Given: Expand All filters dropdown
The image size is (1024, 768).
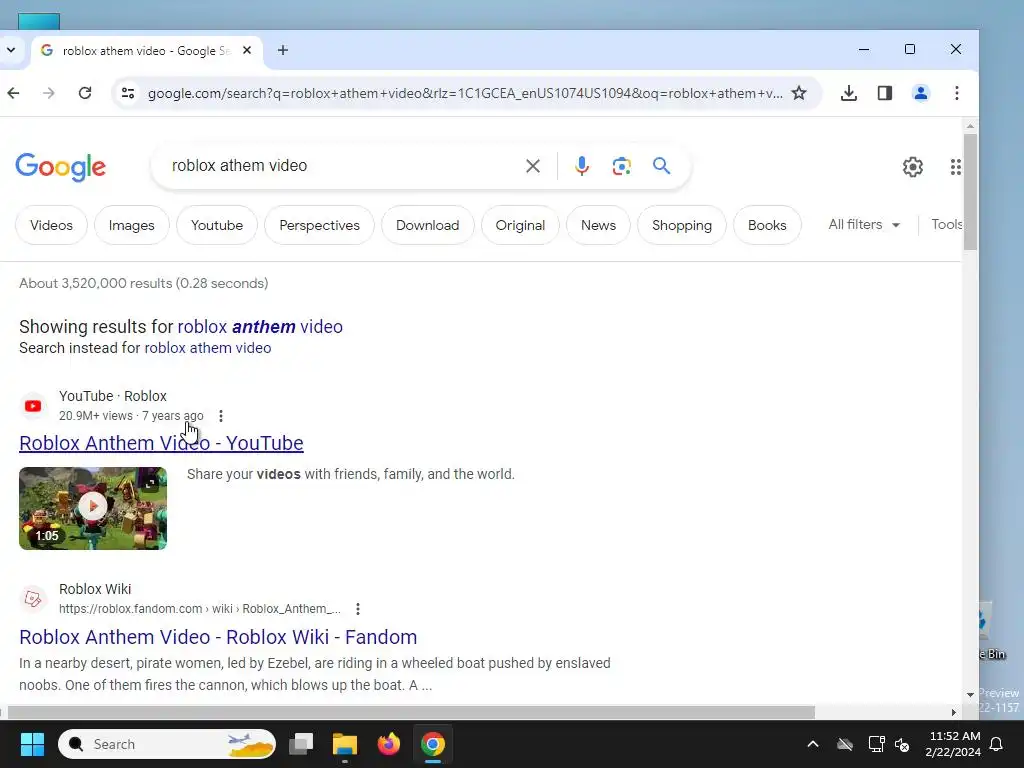Looking at the screenshot, I should click(864, 225).
